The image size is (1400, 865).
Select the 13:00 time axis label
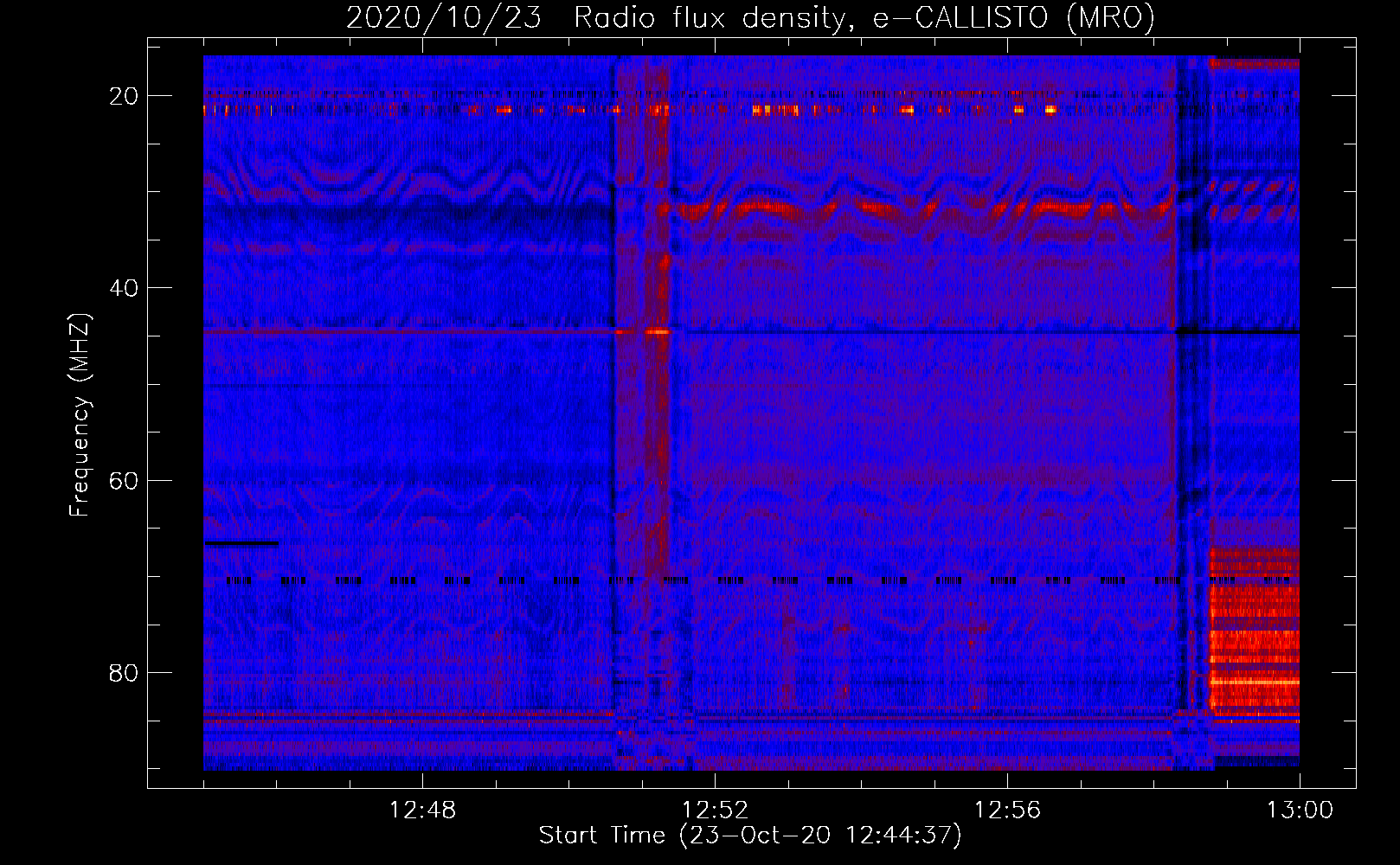point(1300,811)
